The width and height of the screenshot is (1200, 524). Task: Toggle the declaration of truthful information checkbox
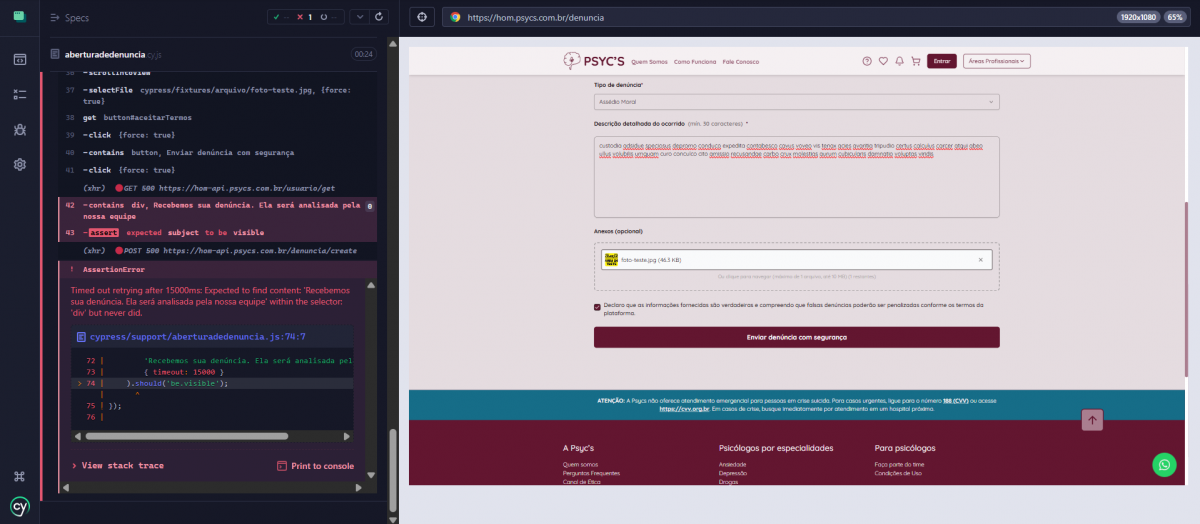click(x=598, y=306)
